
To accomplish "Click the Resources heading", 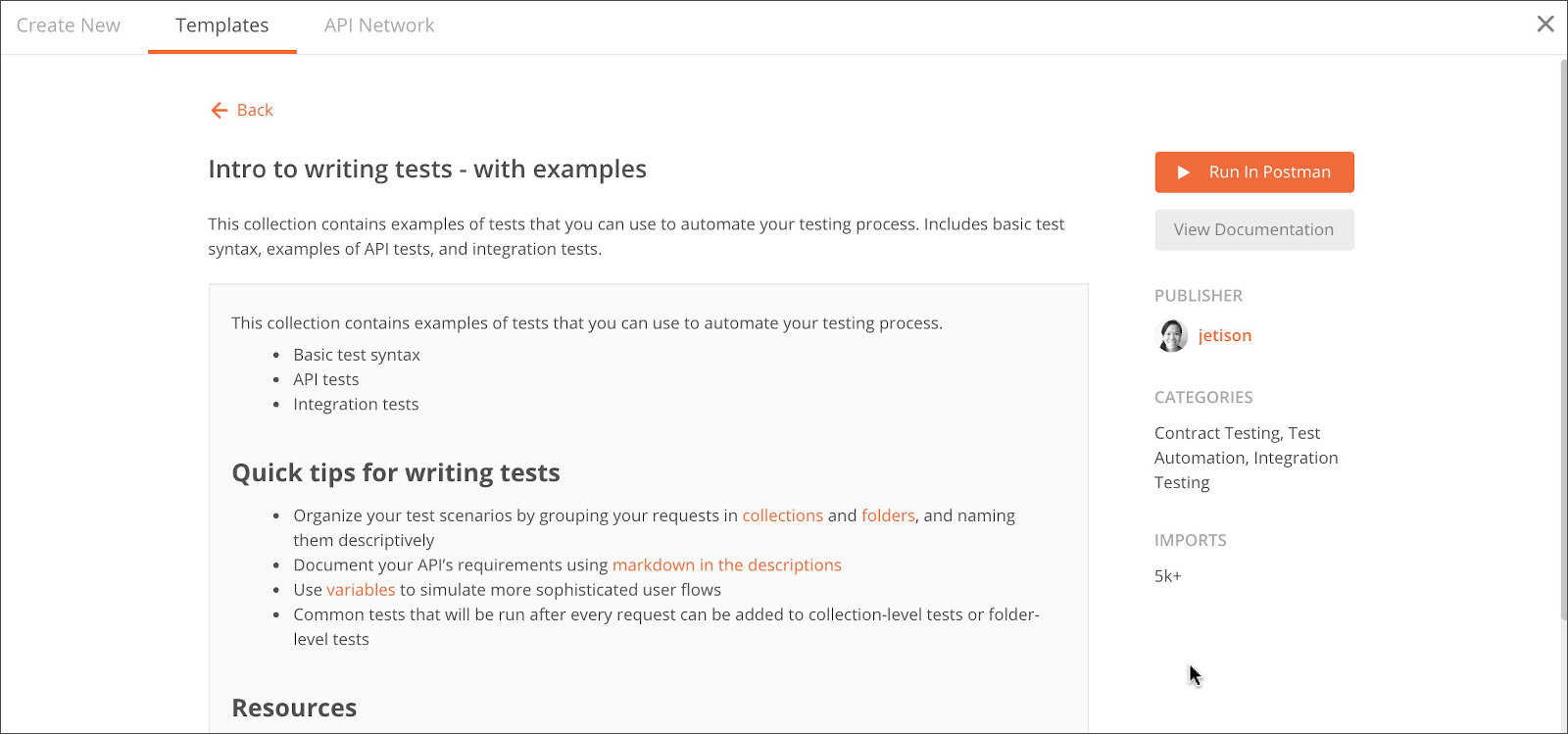I will pyautogui.click(x=294, y=708).
